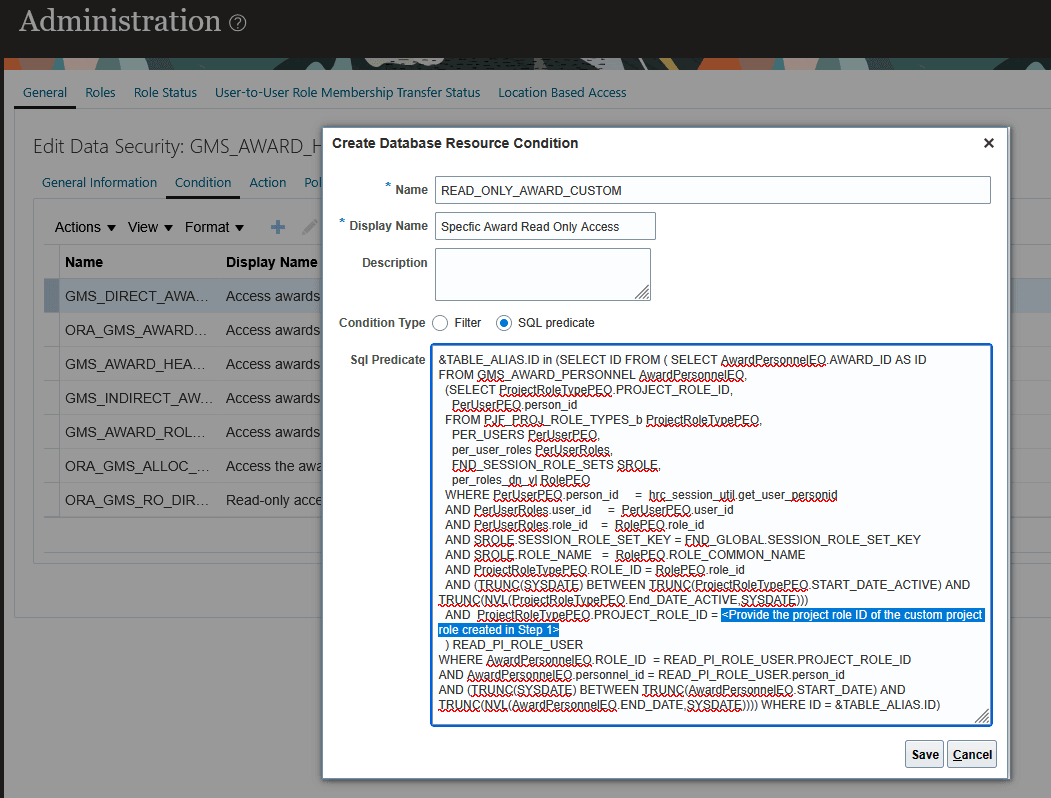Viewport: 1051px width, 798px height.
Task: Expand the View dropdown
Action: (148, 227)
